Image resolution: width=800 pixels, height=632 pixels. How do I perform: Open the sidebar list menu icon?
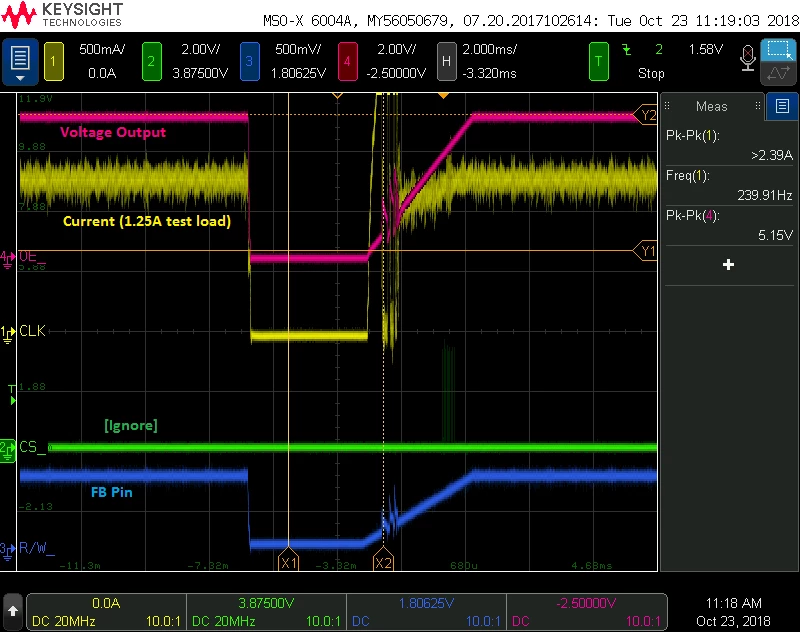coord(782,106)
